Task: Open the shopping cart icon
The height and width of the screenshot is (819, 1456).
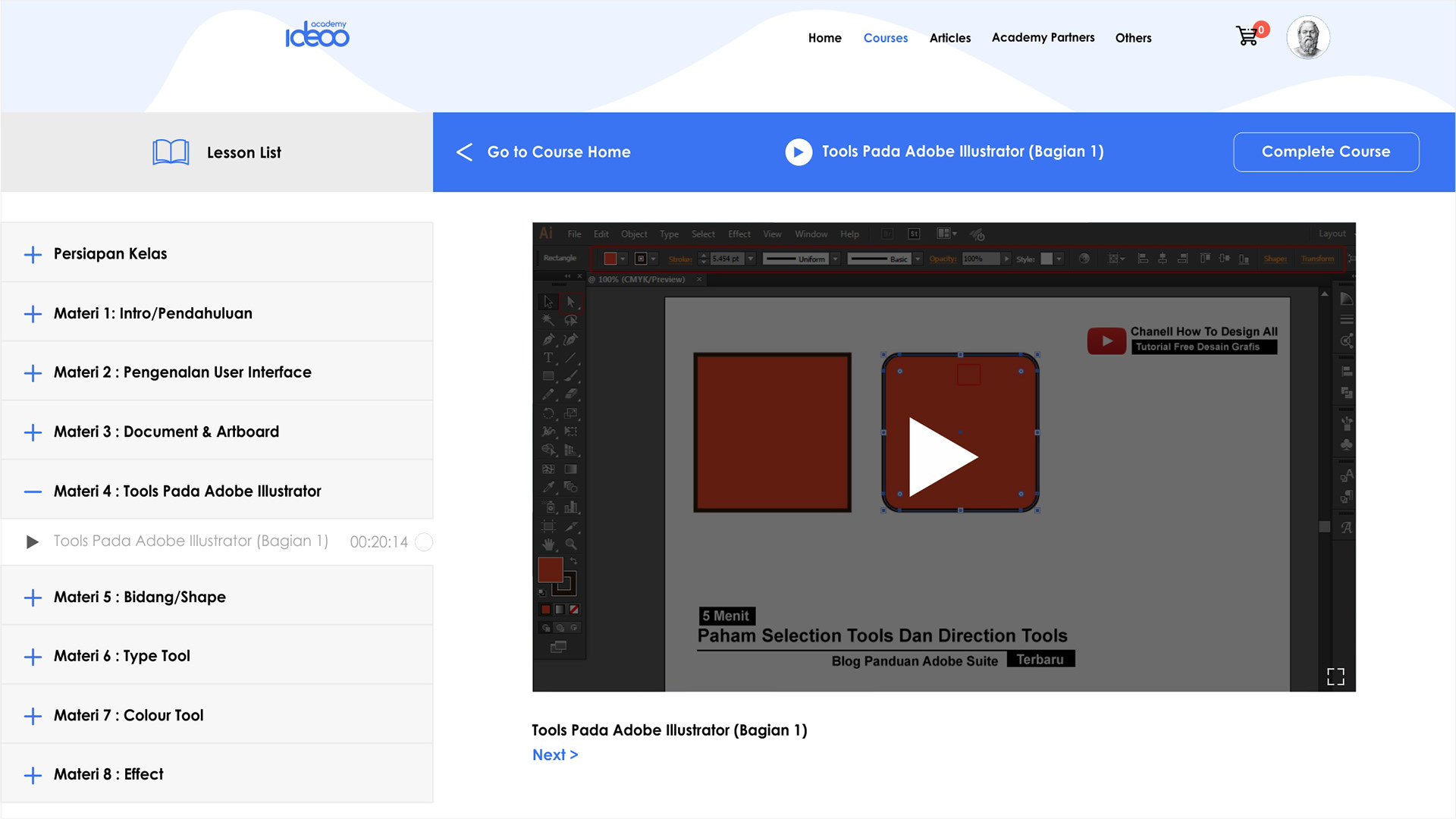Action: tap(1247, 36)
